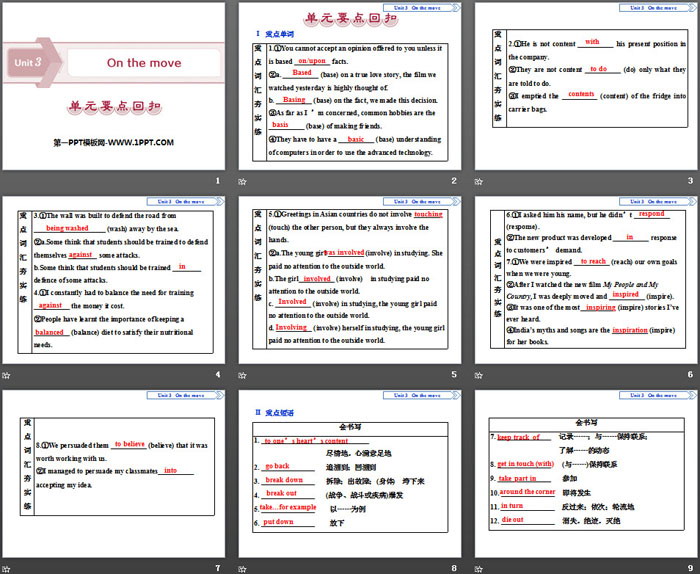The image size is (700, 574).
Task: Click red answer 'inspiration' on slide 6
Action: pos(629,330)
